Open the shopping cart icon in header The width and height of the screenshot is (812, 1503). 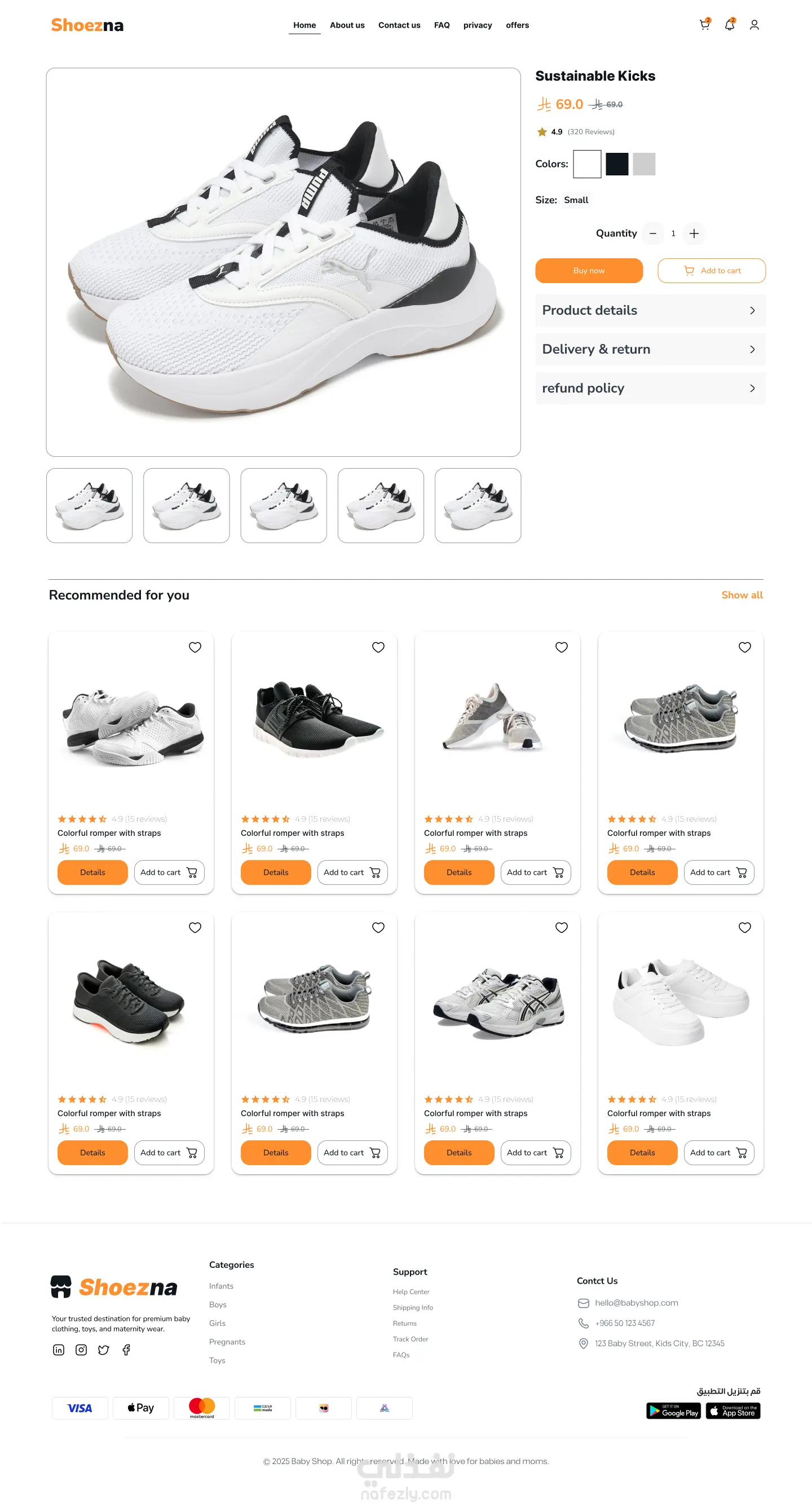coord(705,24)
